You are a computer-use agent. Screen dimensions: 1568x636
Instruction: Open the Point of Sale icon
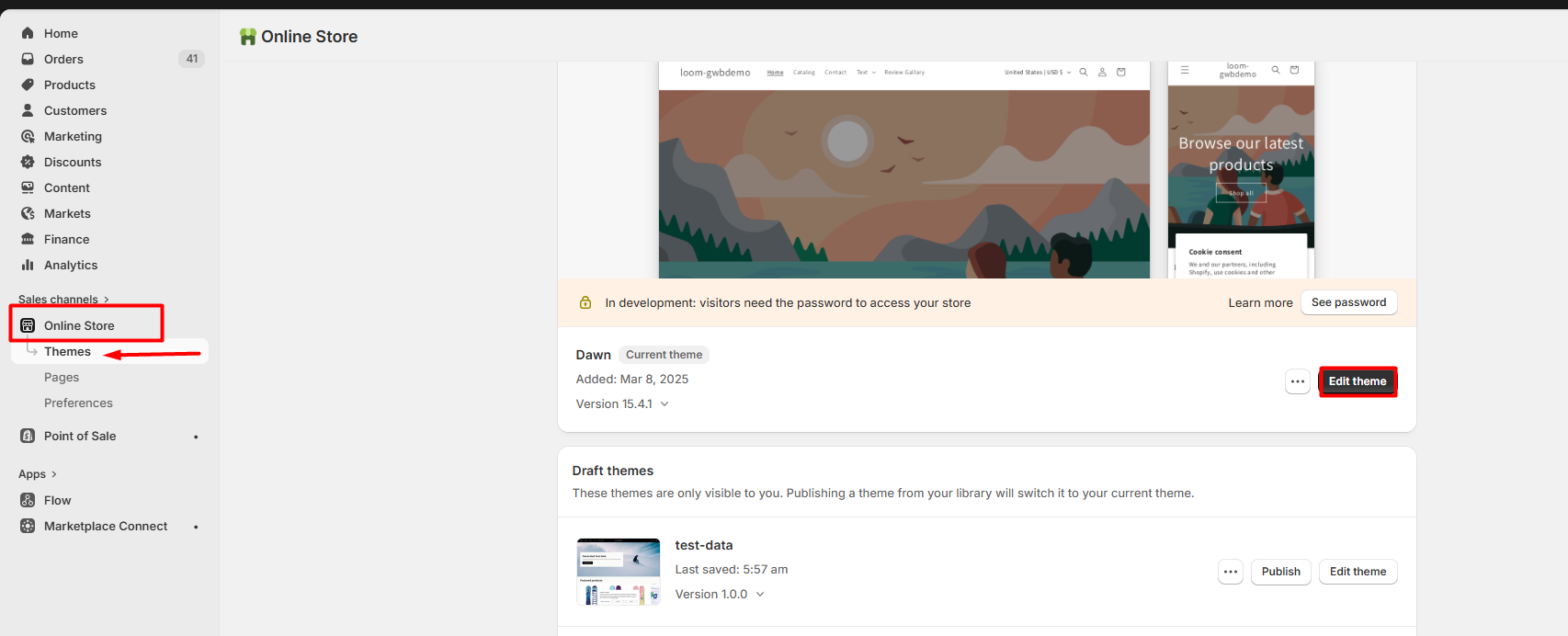28,436
